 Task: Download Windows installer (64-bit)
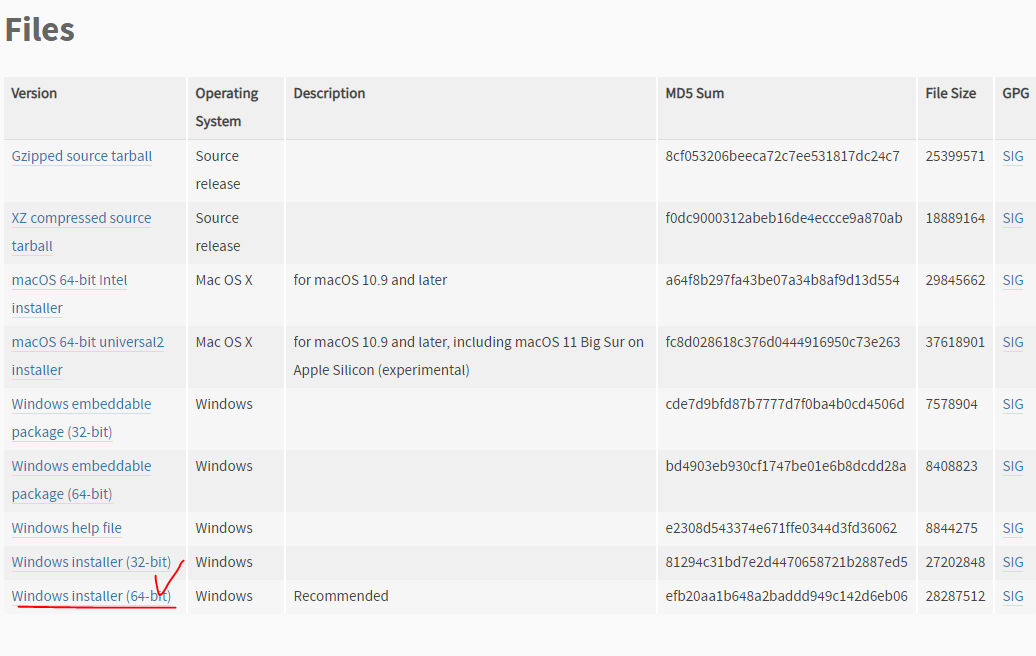click(91, 596)
